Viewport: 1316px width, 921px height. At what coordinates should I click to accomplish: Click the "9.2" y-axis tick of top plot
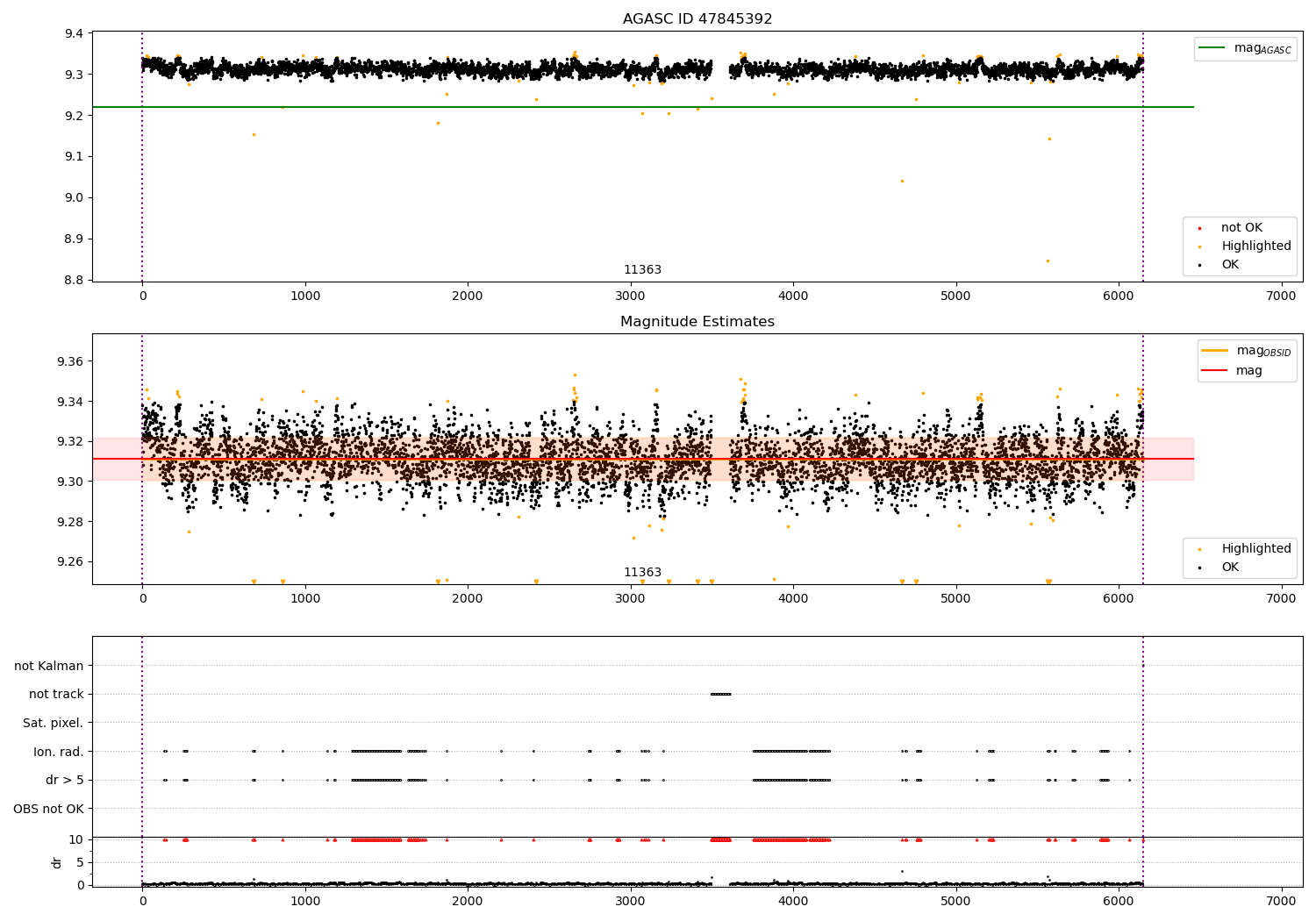tap(75, 116)
